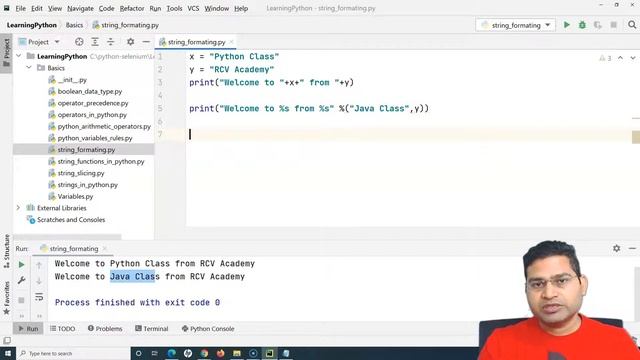Place cursor on editor line 7
The width and height of the screenshot is (640, 360).
pyautogui.click(x=408, y=134)
